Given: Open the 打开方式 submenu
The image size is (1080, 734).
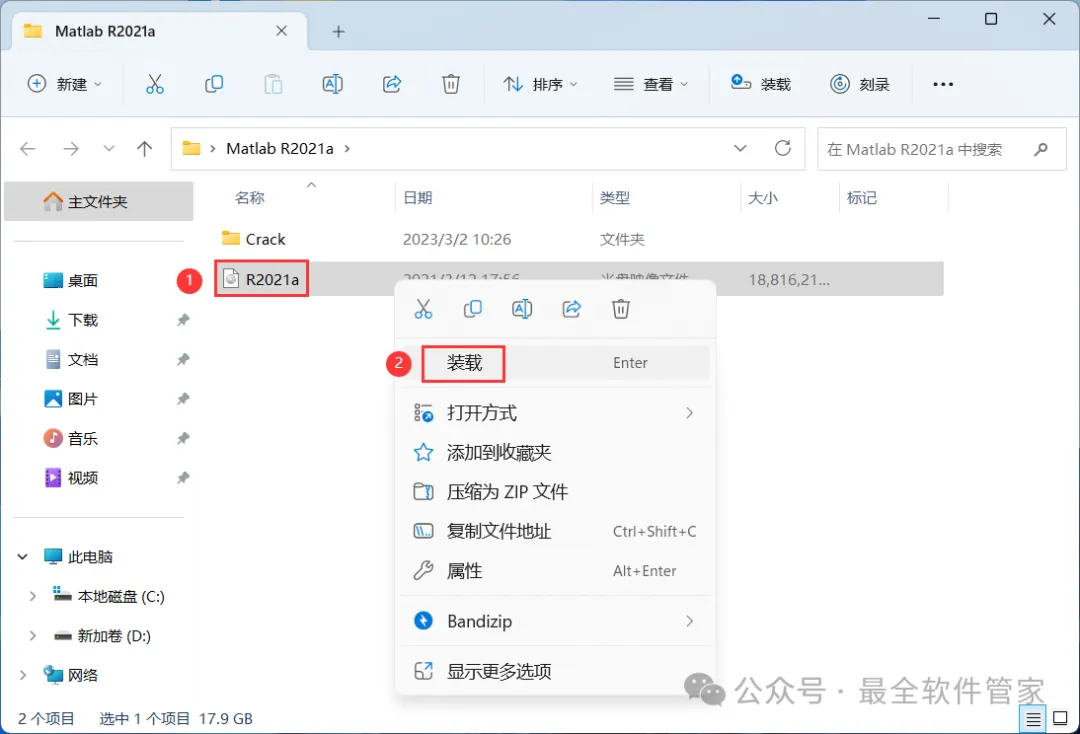Looking at the screenshot, I should [554, 413].
